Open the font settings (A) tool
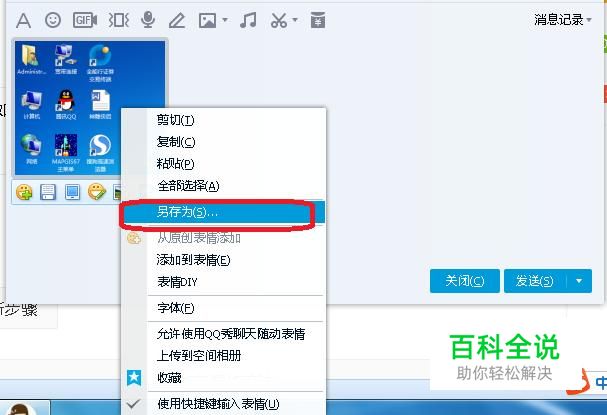This screenshot has height=415, width=607. (x=23, y=20)
